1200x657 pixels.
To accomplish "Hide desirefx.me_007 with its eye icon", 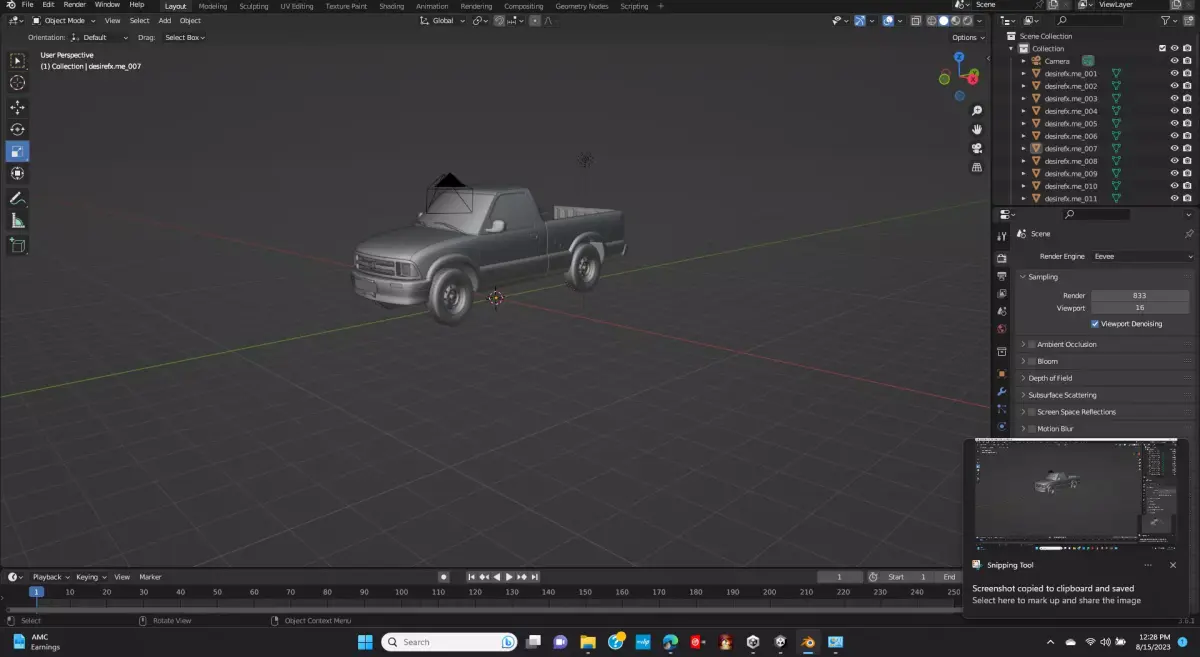I will 1174,148.
